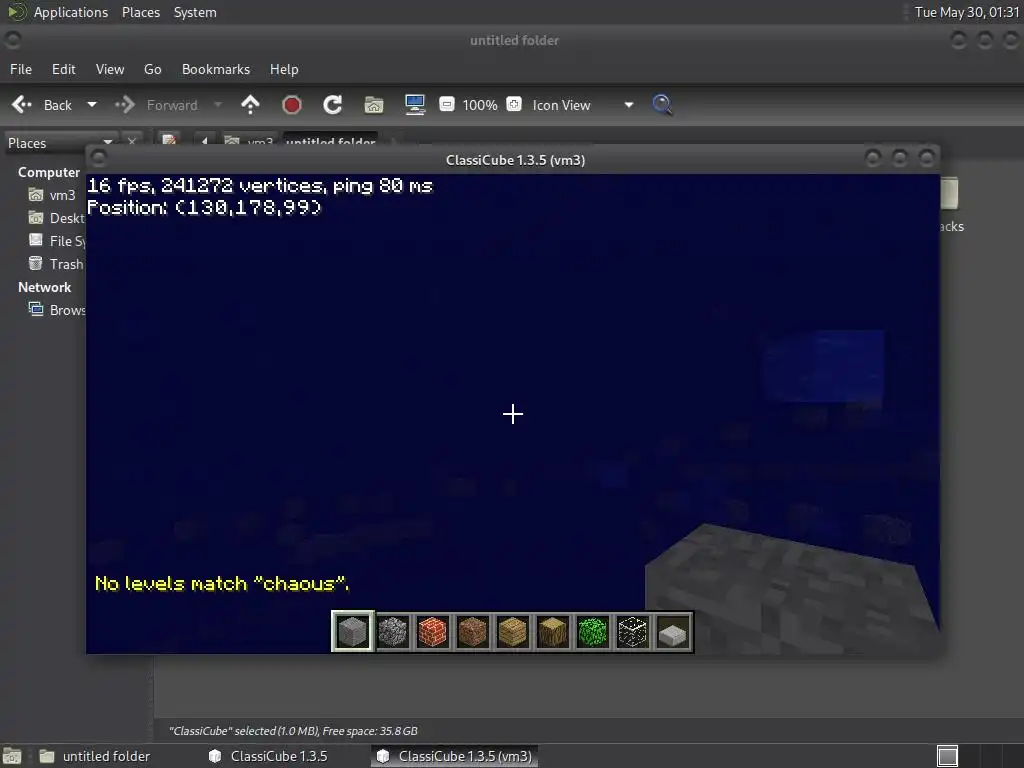Open the File menu
The width and height of the screenshot is (1024, 768).
click(21, 69)
